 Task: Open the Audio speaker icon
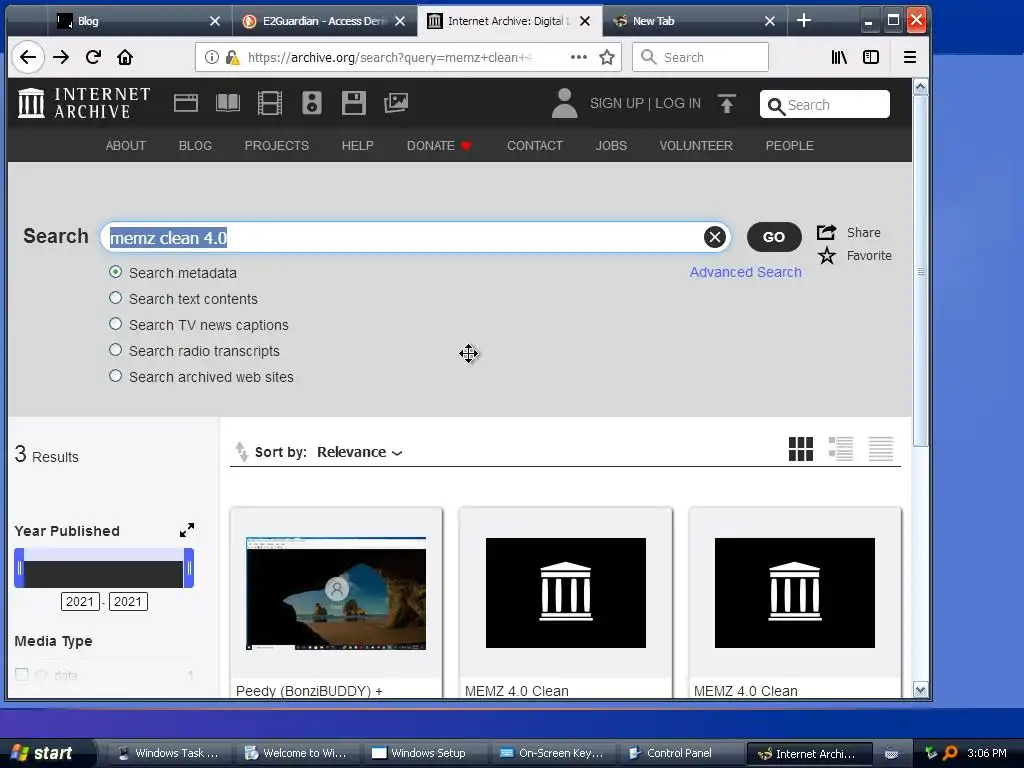pos(312,103)
